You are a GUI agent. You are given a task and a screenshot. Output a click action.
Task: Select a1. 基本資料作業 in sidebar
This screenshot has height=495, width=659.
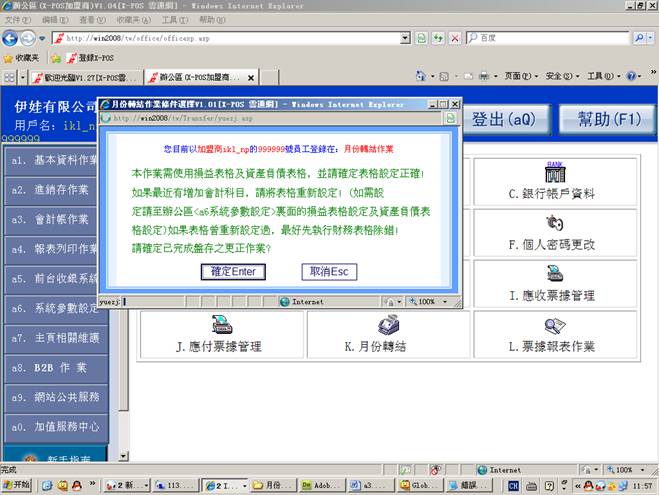pyautogui.click(x=54, y=160)
